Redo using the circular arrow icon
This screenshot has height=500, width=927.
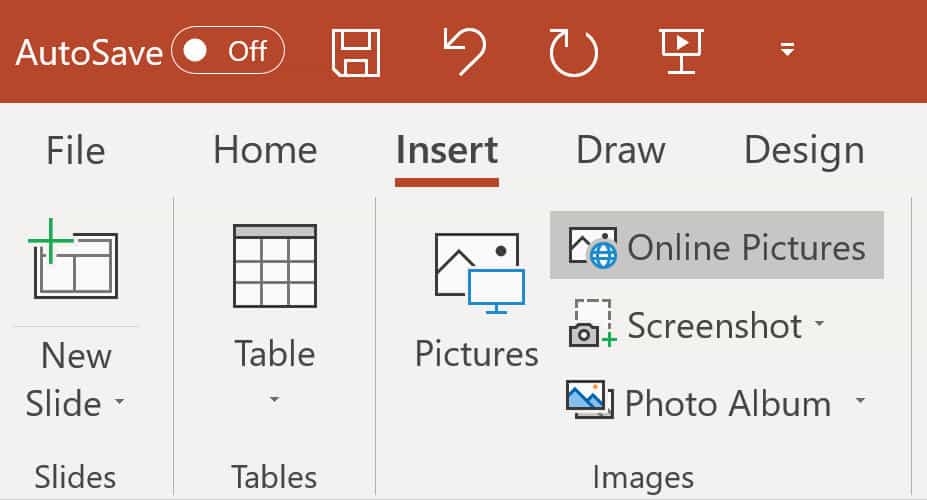coord(573,53)
